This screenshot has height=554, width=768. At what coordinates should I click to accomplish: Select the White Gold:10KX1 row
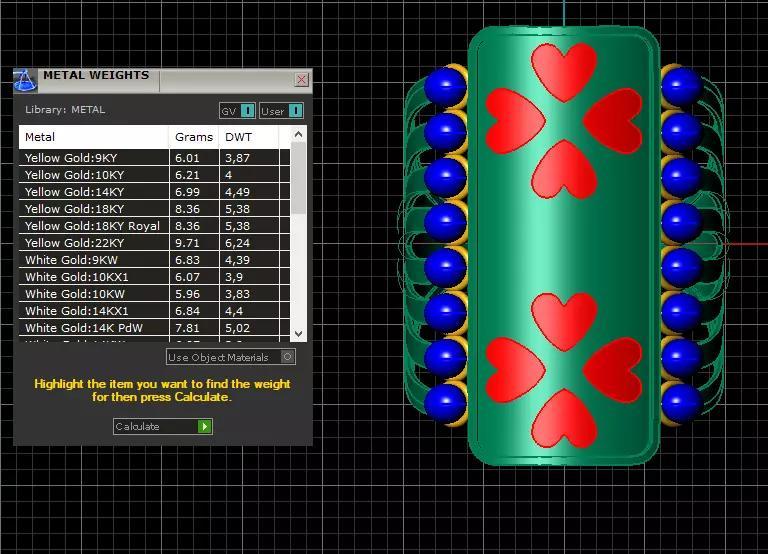pyautogui.click(x=154, y=277)
